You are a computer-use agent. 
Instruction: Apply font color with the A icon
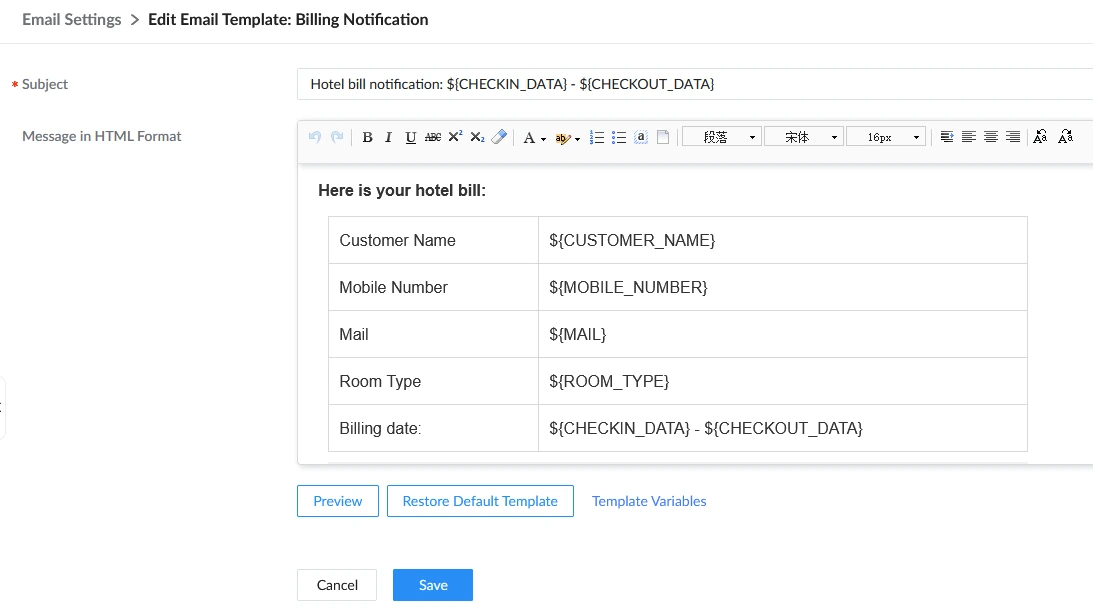click(x=529, y=138)
